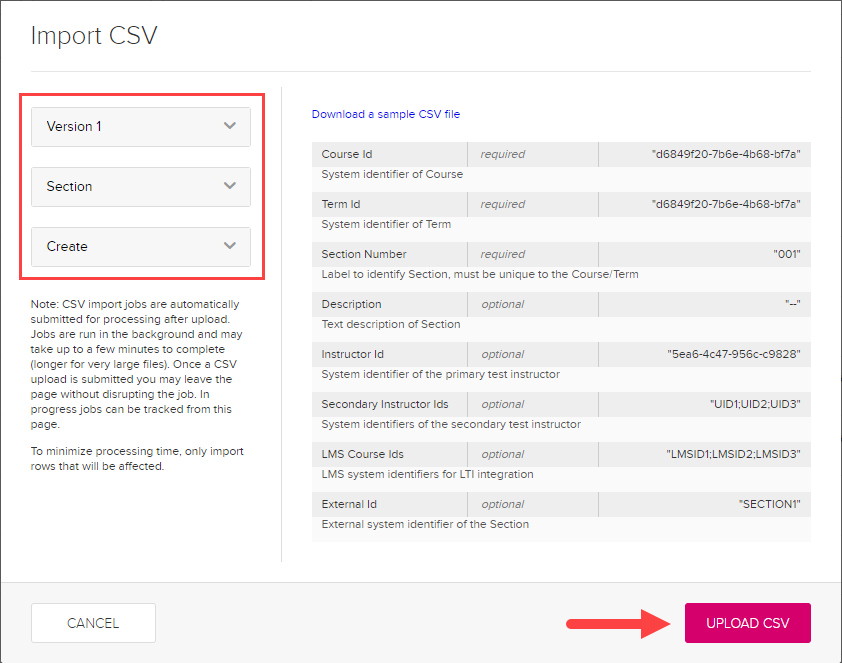Click the CSV import jobs note paragraph
This screenshot has width=842, height=663.
click(x=136, y=364)
